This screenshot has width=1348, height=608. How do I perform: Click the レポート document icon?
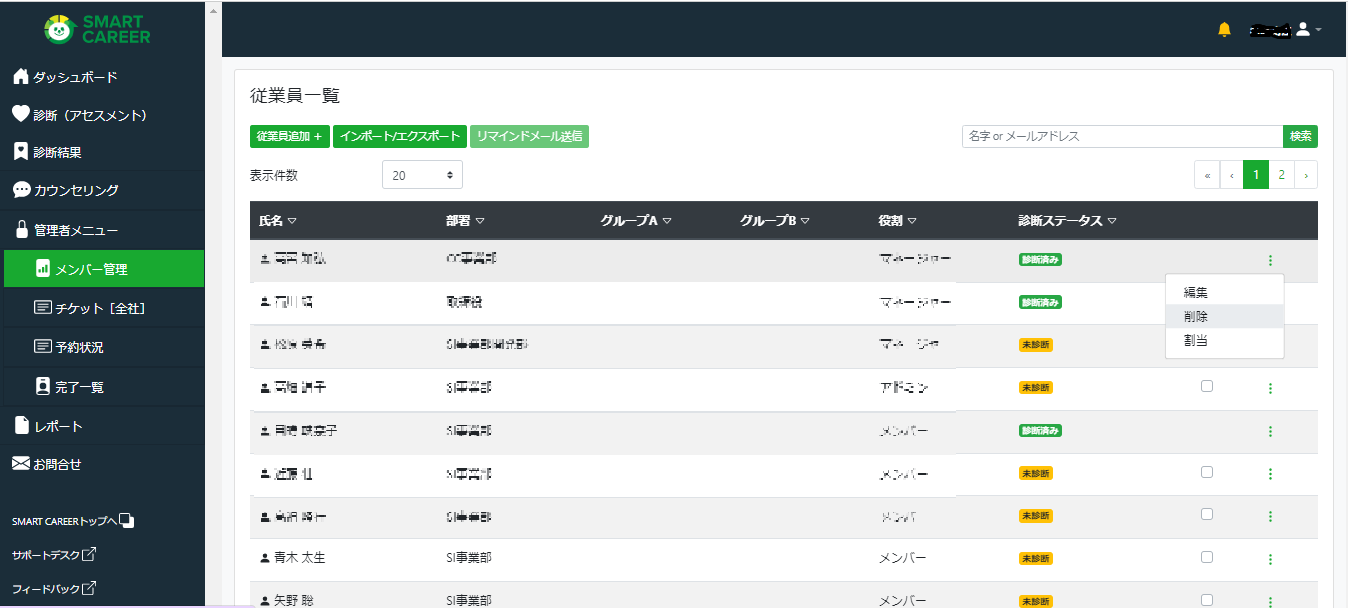(21, 425)
